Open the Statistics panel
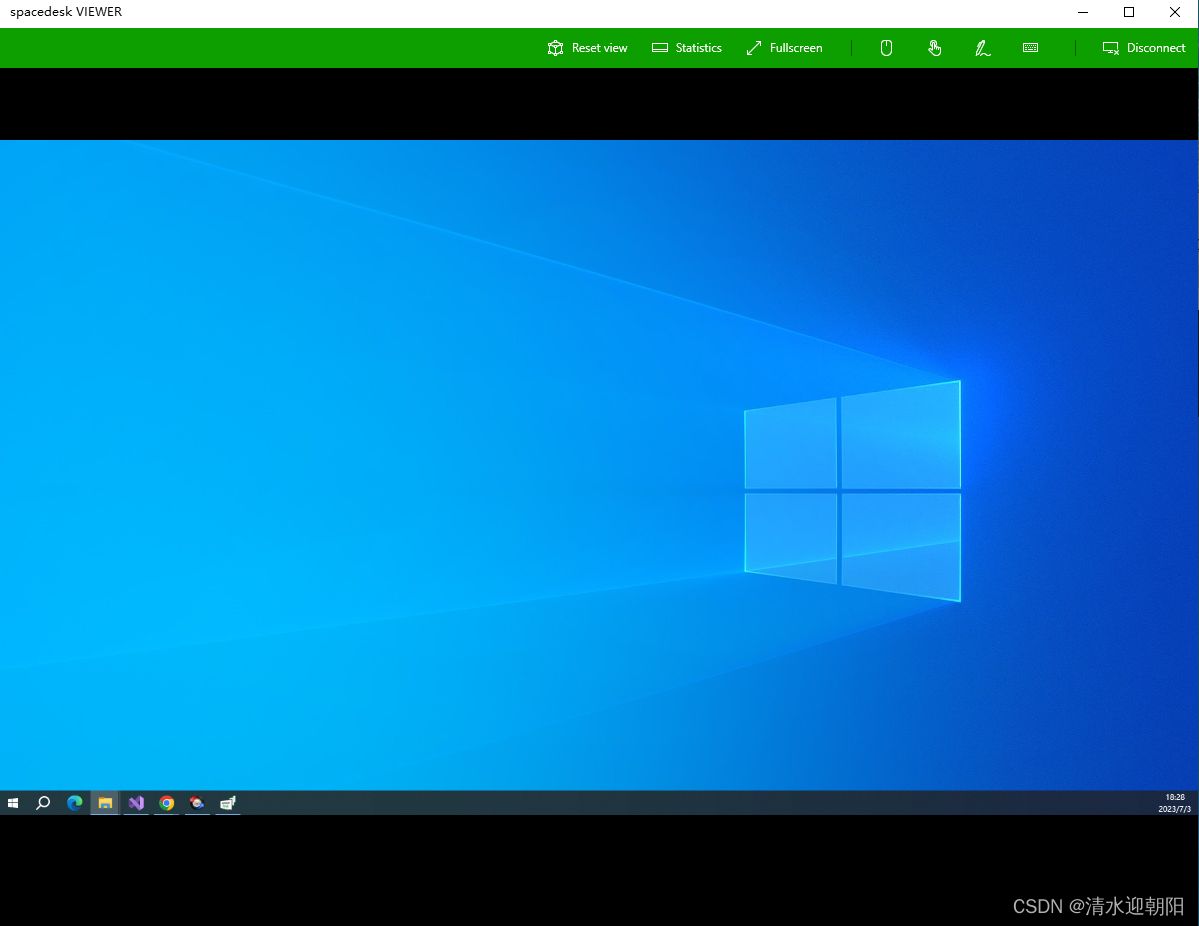 (x=687, y=47)
